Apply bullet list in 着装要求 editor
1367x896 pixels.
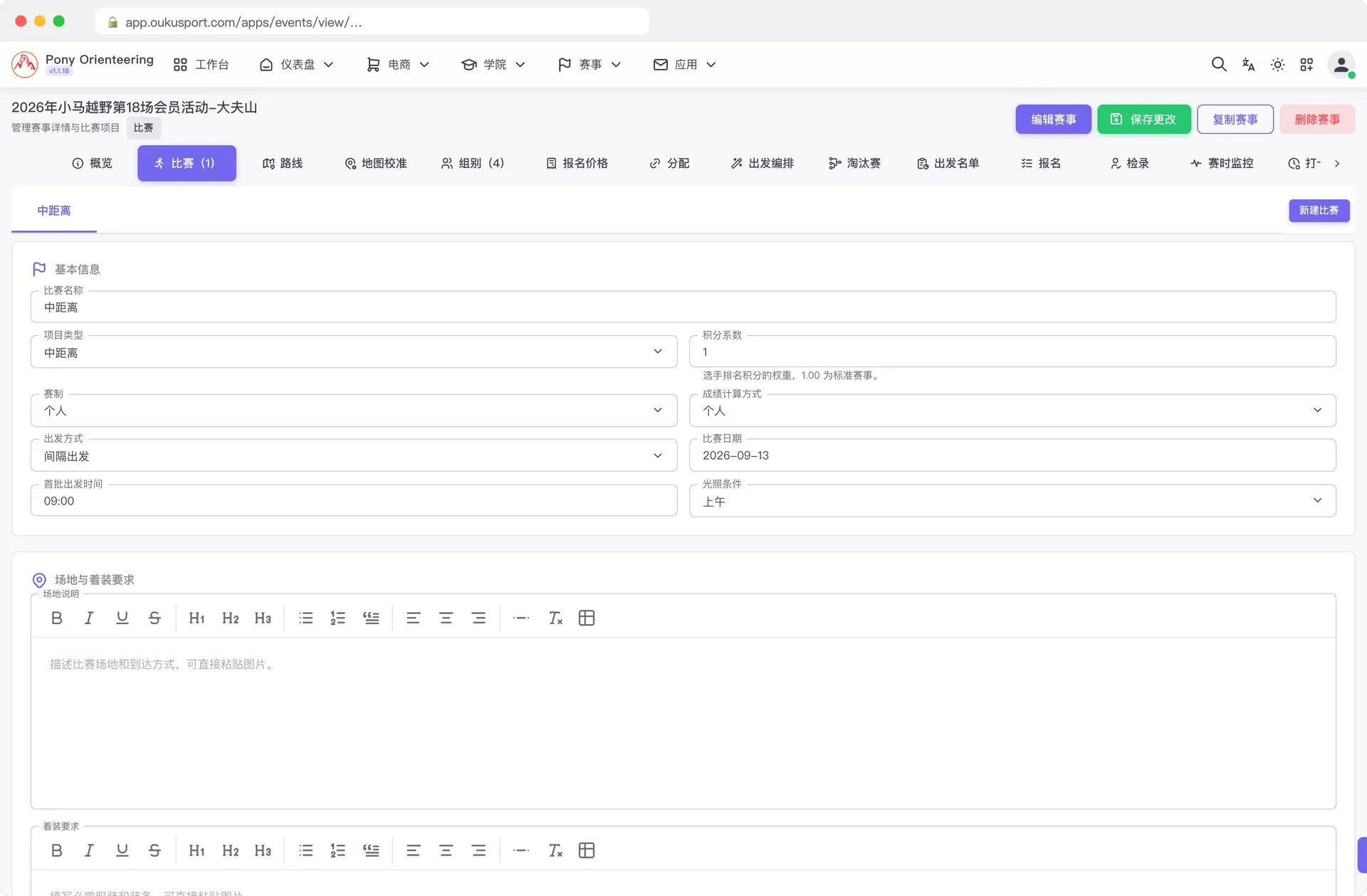306,850
